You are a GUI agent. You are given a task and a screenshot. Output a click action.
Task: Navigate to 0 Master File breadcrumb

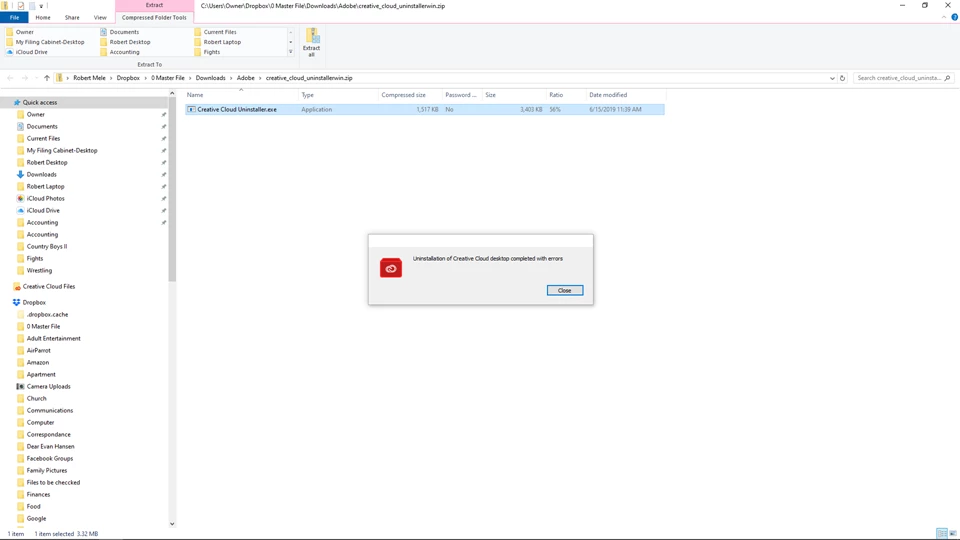[168, 78]
